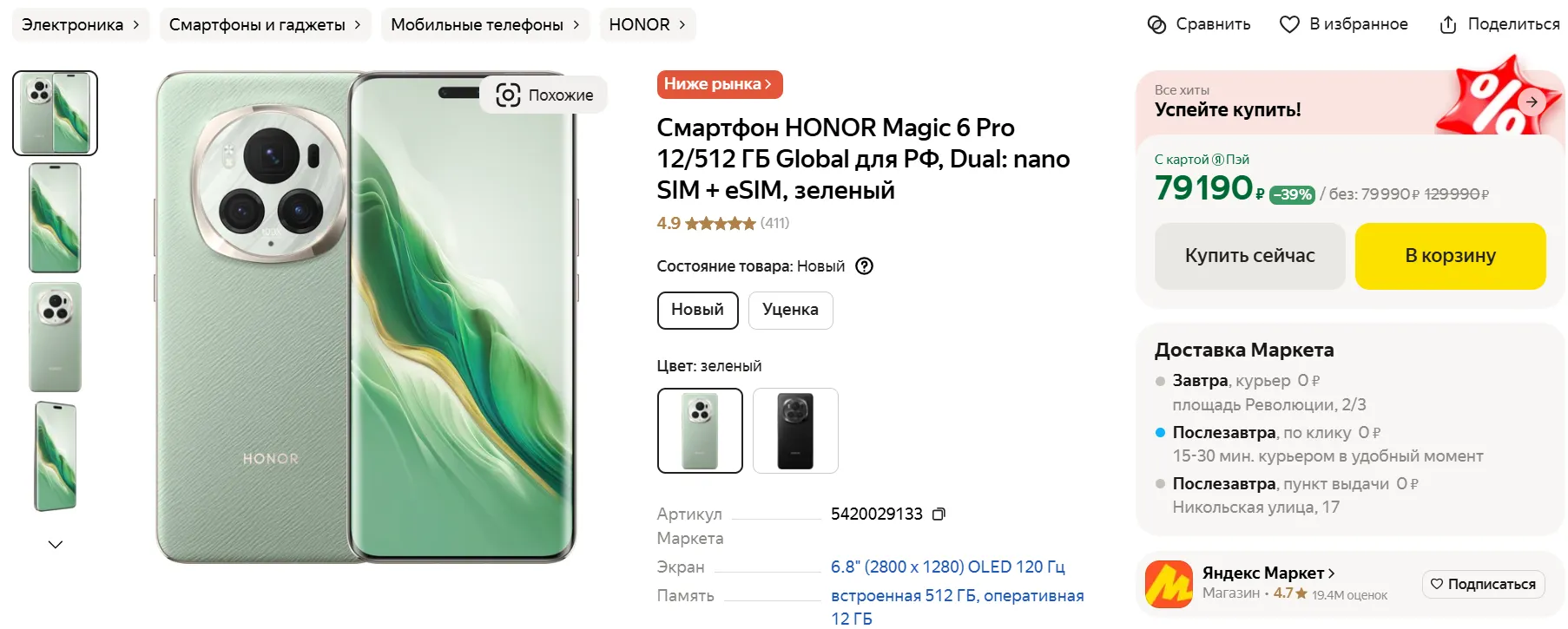The height and width of the screenshot is (629, 1568).
Task: Copy the Market article number
Action: (x=939, y=514)
